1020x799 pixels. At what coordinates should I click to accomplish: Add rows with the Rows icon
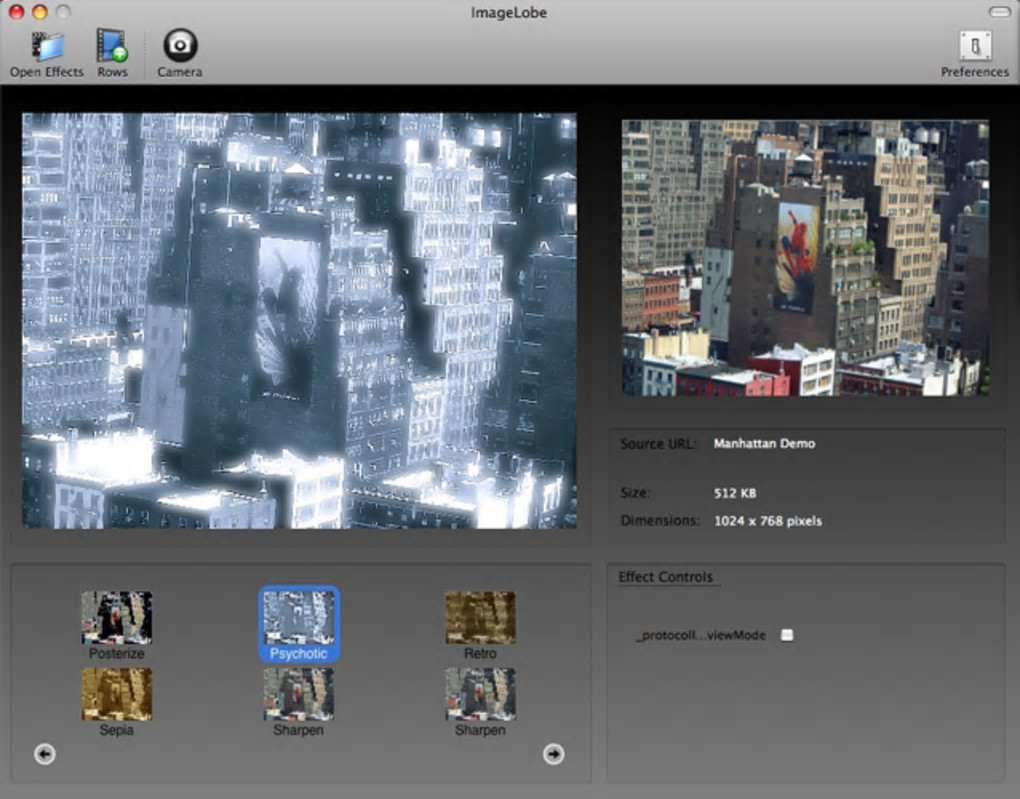[112, 46]
